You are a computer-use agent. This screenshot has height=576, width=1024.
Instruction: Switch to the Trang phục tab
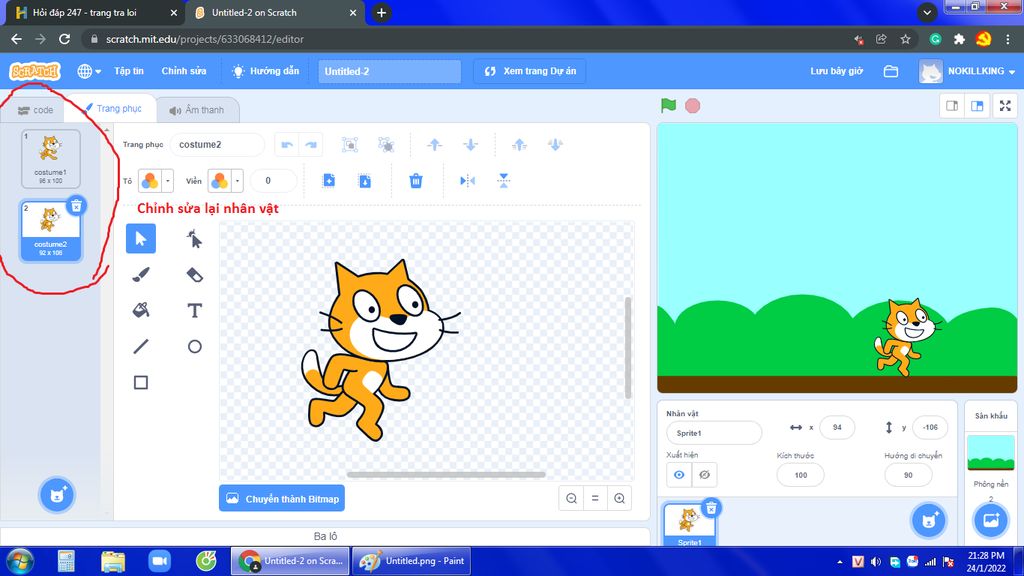[x=112, y=108]
